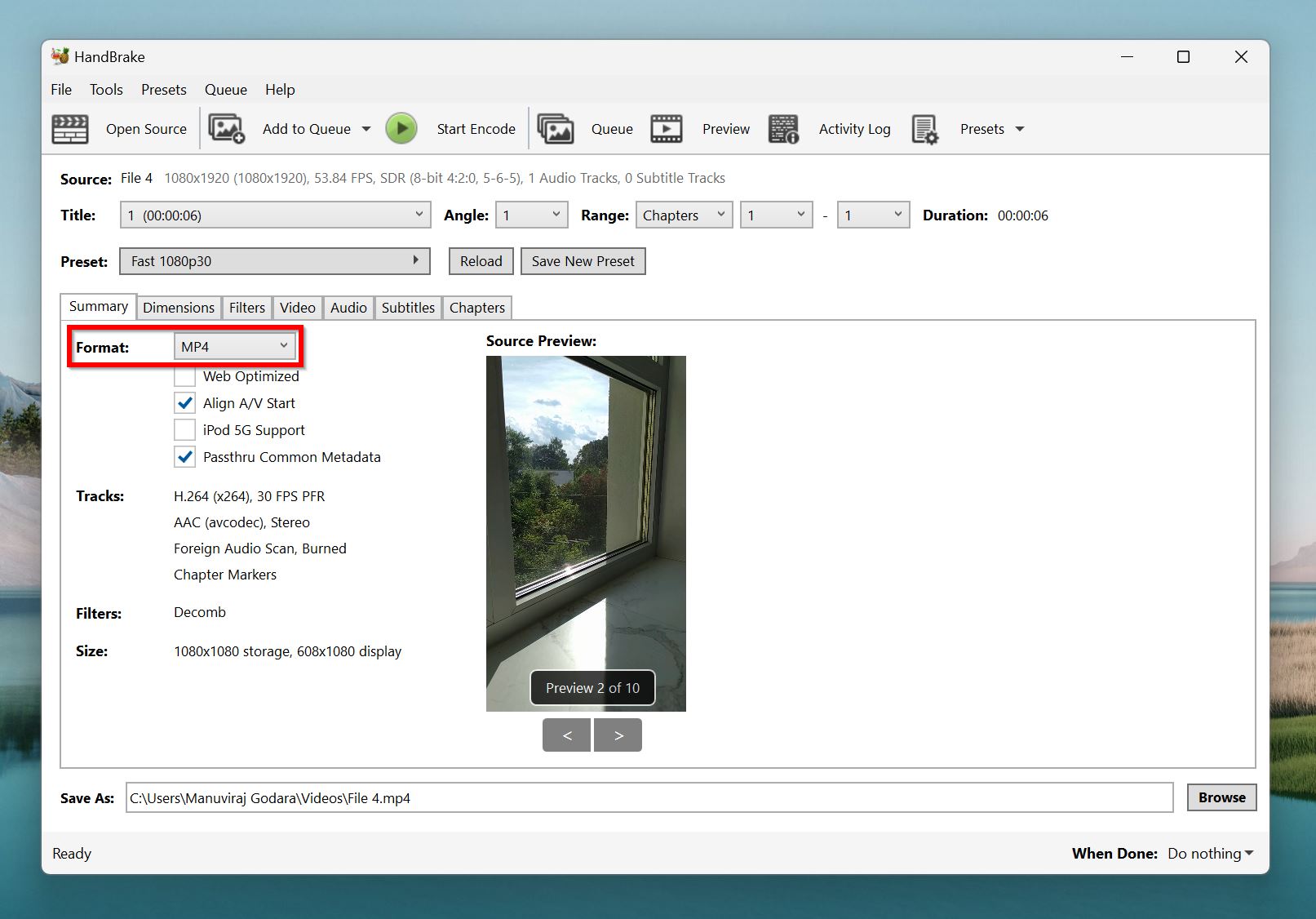Click the Save New Preset button
Screen dimensions: 1316x919
coord(583,261)
